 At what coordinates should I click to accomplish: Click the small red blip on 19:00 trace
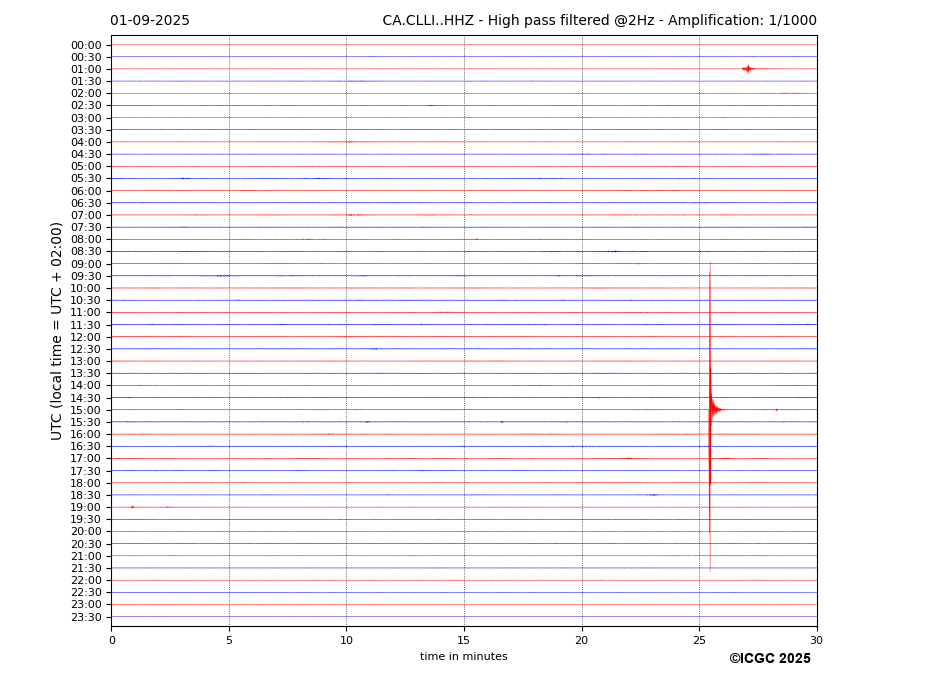click(x=132, y=507)
